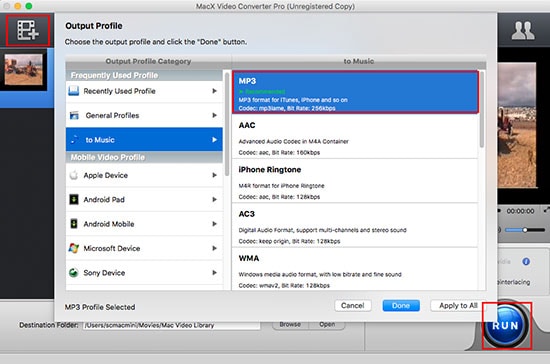
Task: Choose the iPhone Ringtone profile
Action: (x=355, y=181)
